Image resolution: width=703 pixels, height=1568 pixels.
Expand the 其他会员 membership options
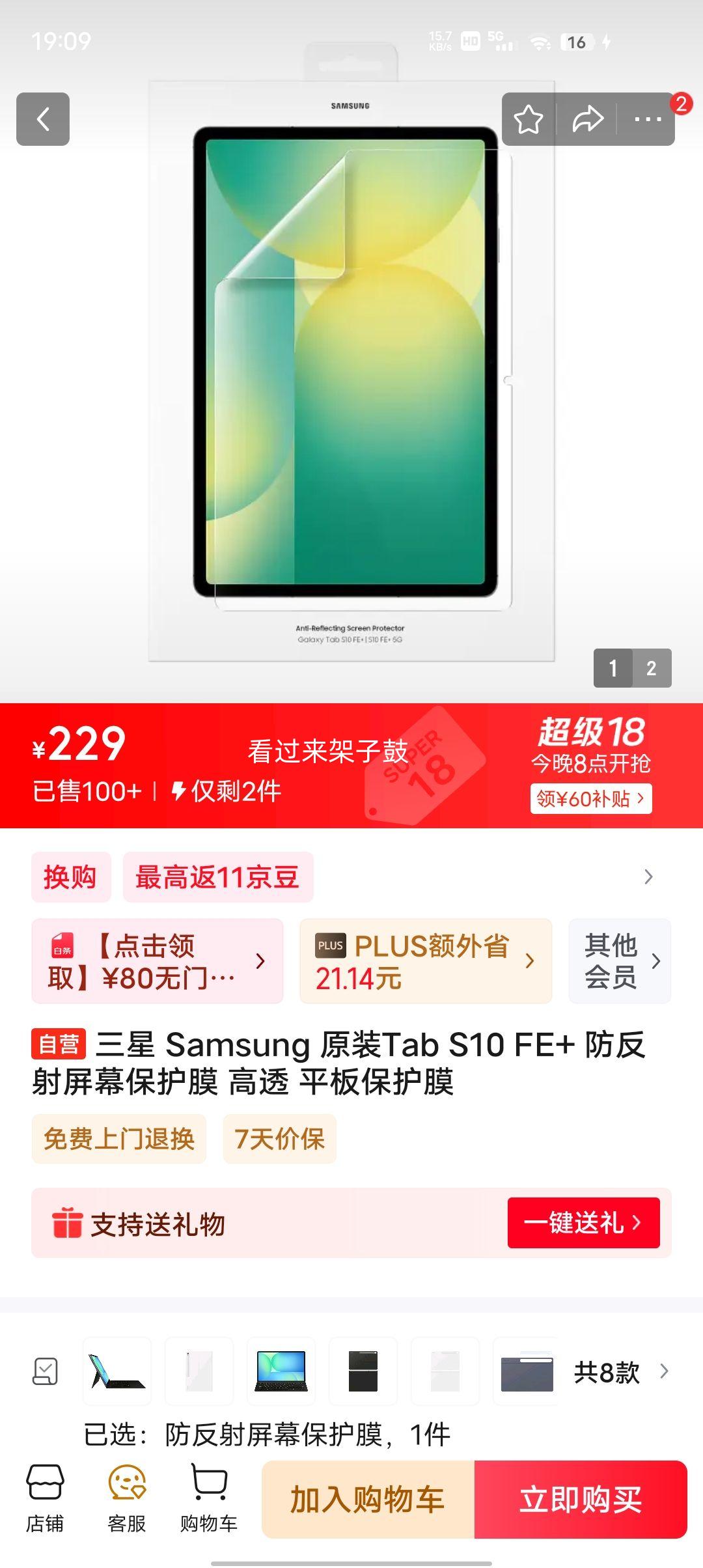[620, 961]
